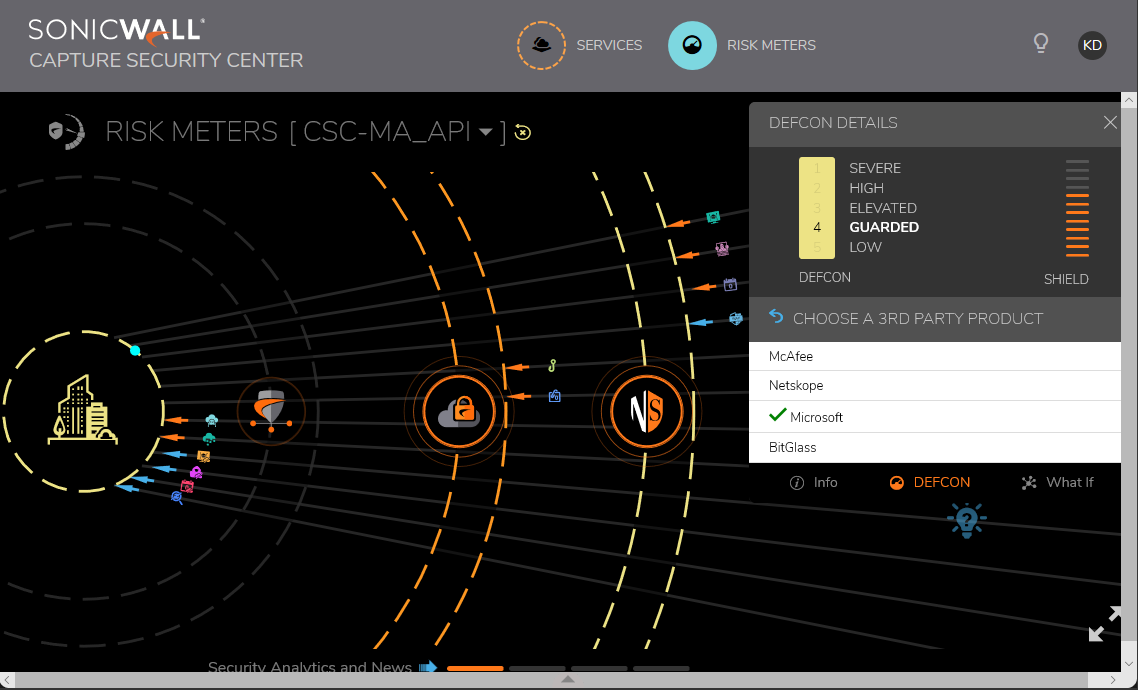The image size is (1138, 690).
Task: Click the expand fullscreen arrows icon
Action: (x=1105, y=623)
